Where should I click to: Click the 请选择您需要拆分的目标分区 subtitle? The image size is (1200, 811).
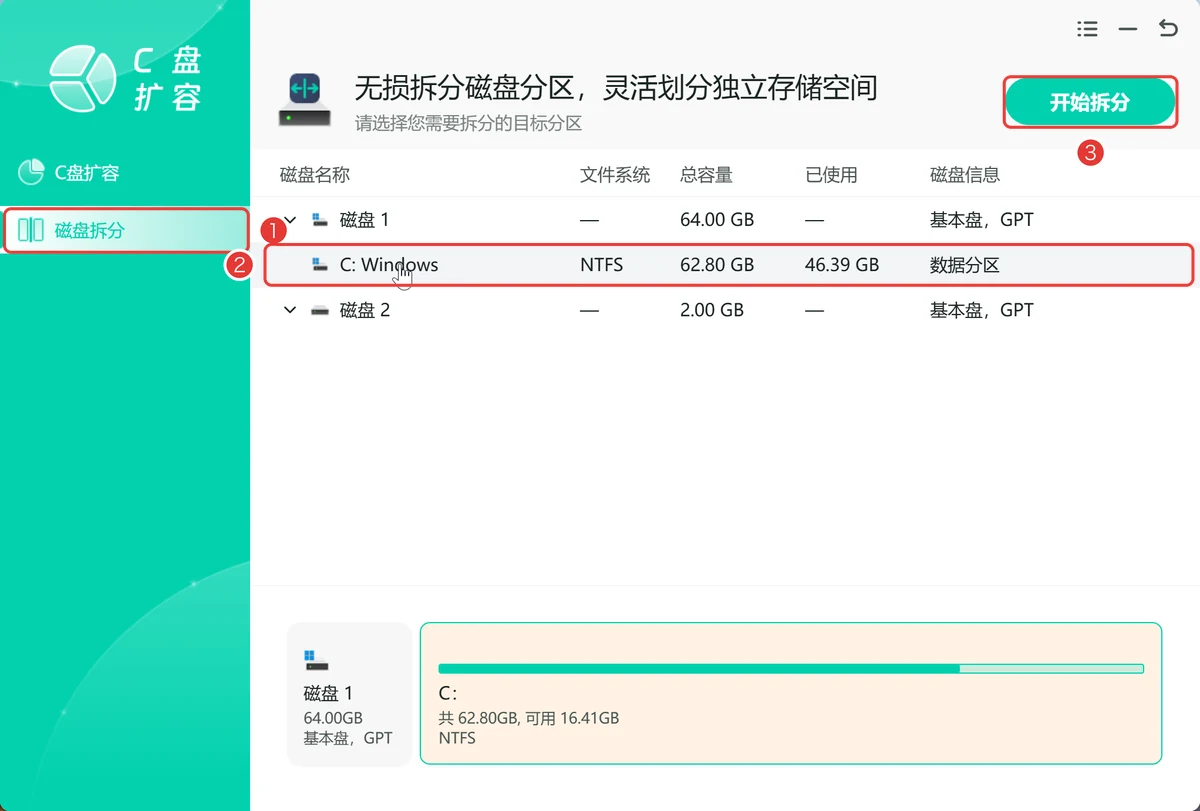(468, 124)
